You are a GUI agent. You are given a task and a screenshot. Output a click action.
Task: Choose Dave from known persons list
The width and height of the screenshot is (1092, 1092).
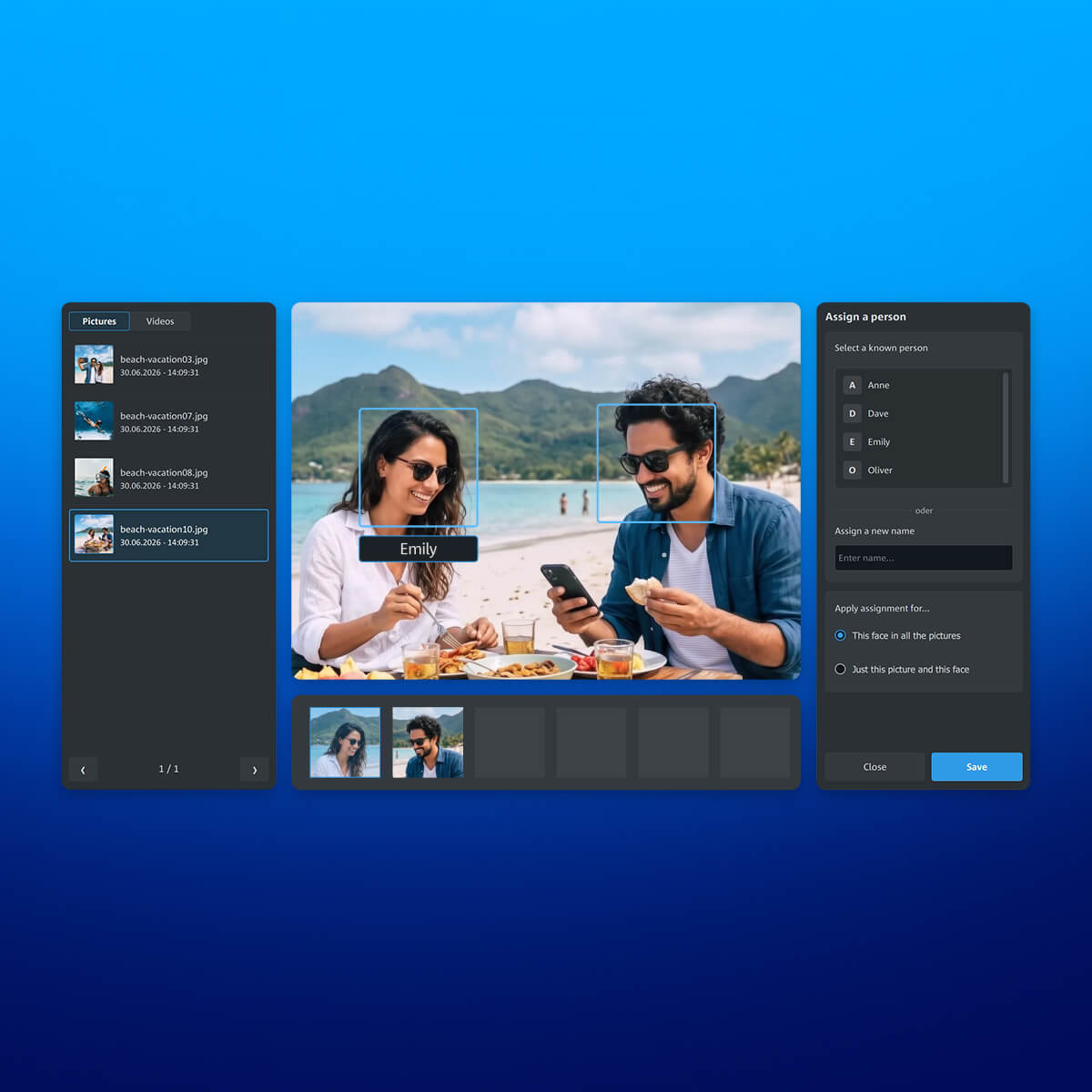[x=919, y=413]
